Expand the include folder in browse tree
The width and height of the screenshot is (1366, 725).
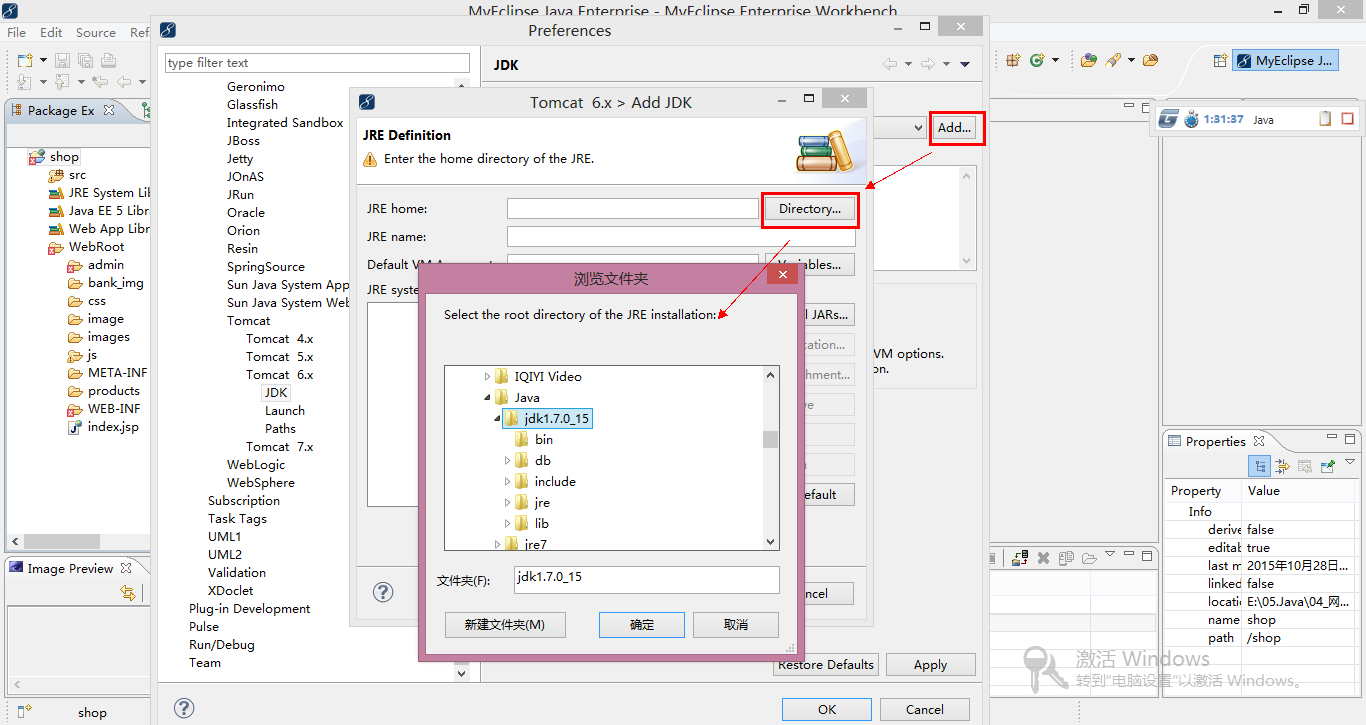tap(508, 482)
